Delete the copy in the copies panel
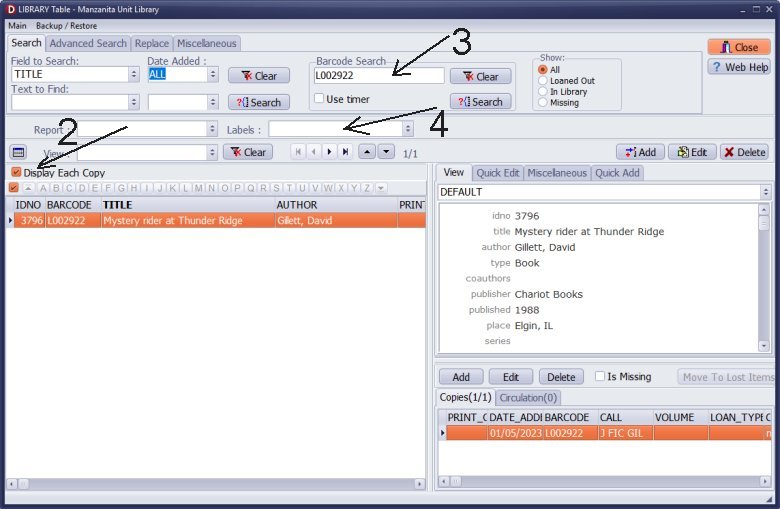Image resolution: width=780 pixels, height=509 pixels. click(x=561, y=377)
